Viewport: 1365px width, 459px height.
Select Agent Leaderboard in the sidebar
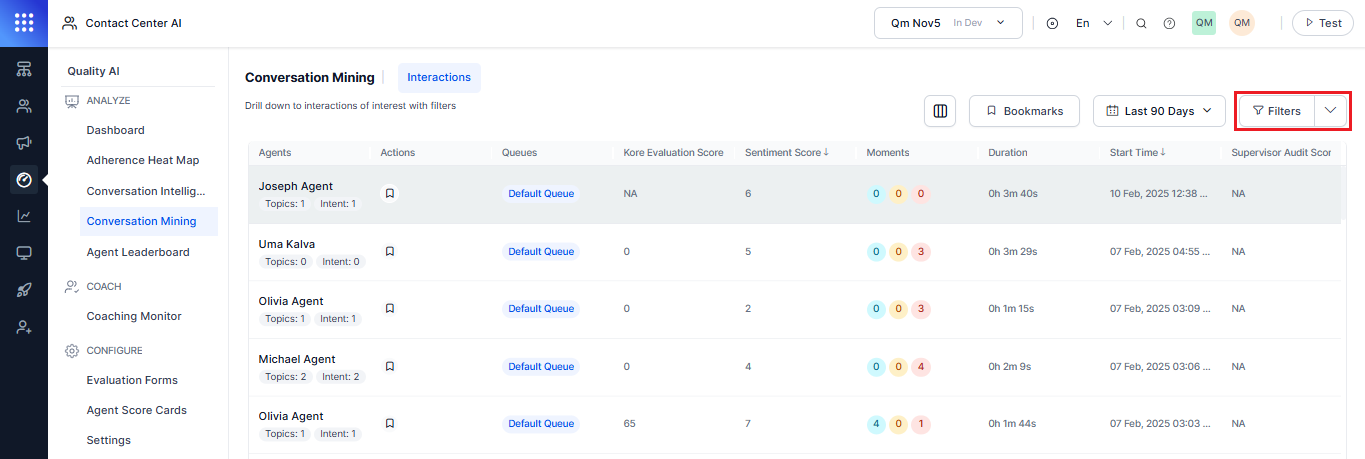pos(138,252)
